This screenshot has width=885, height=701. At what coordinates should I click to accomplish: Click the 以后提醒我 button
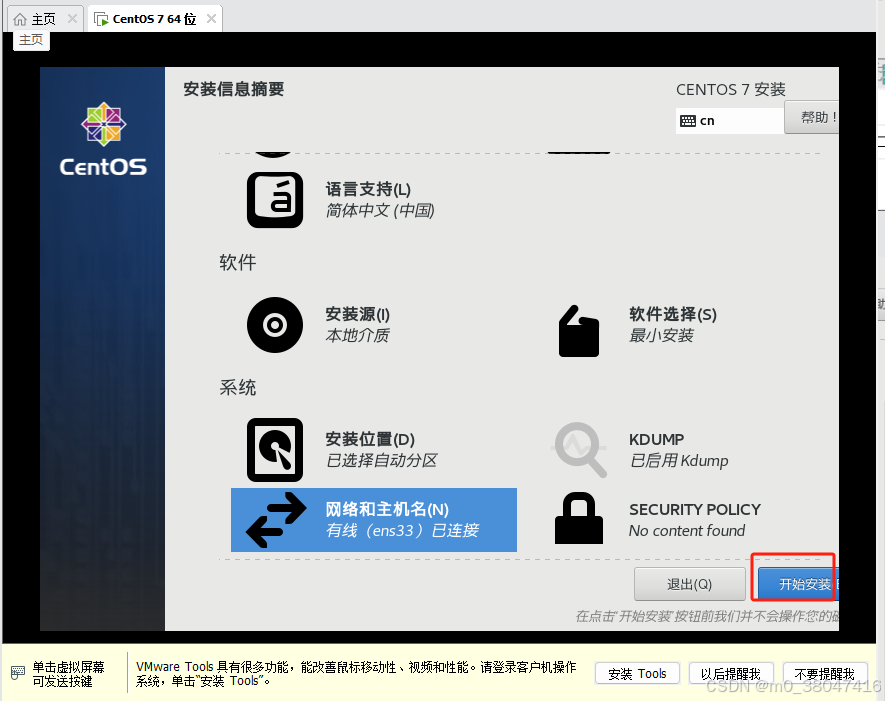pos(731,674)
